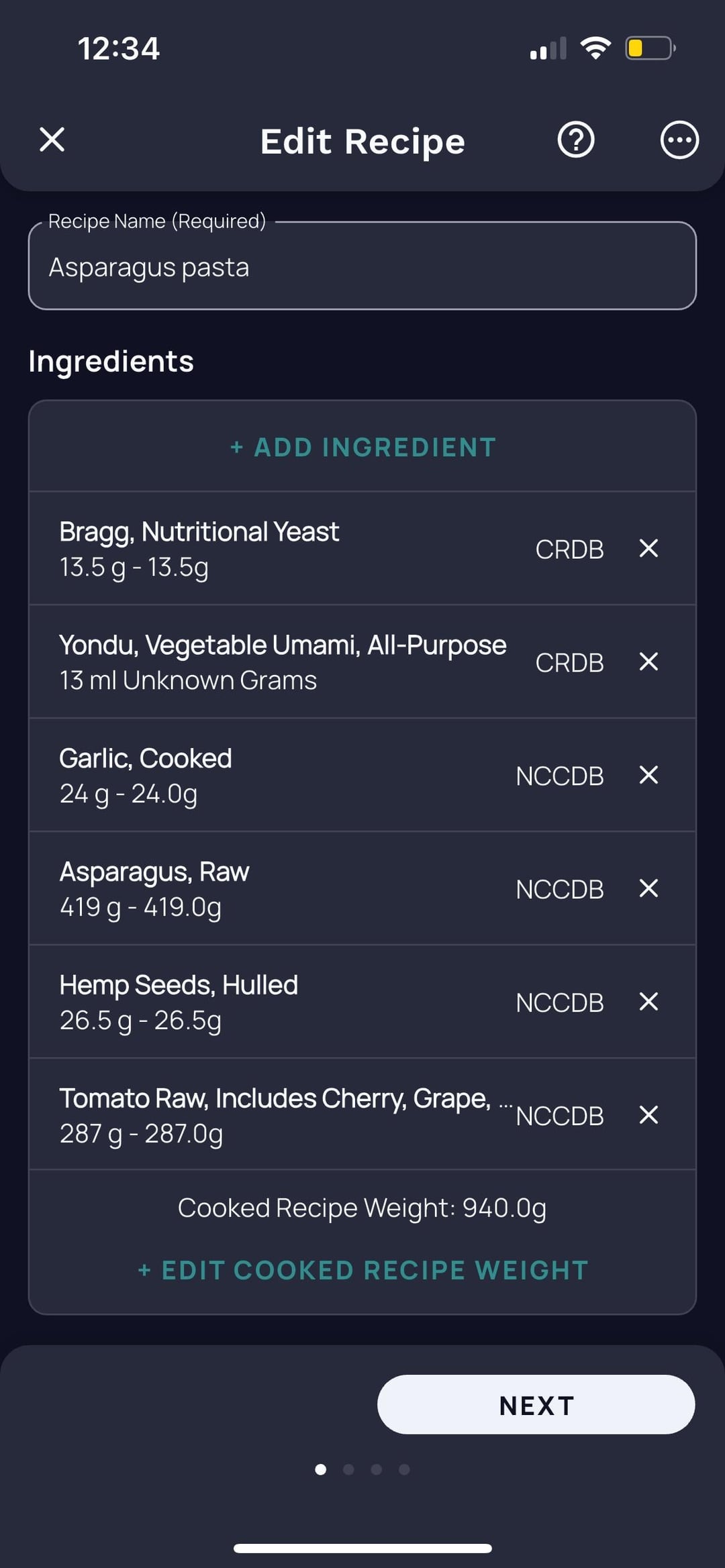
Task: Delete the Yondu Vegetable Umami ingredient
Action: pos(648,662)
